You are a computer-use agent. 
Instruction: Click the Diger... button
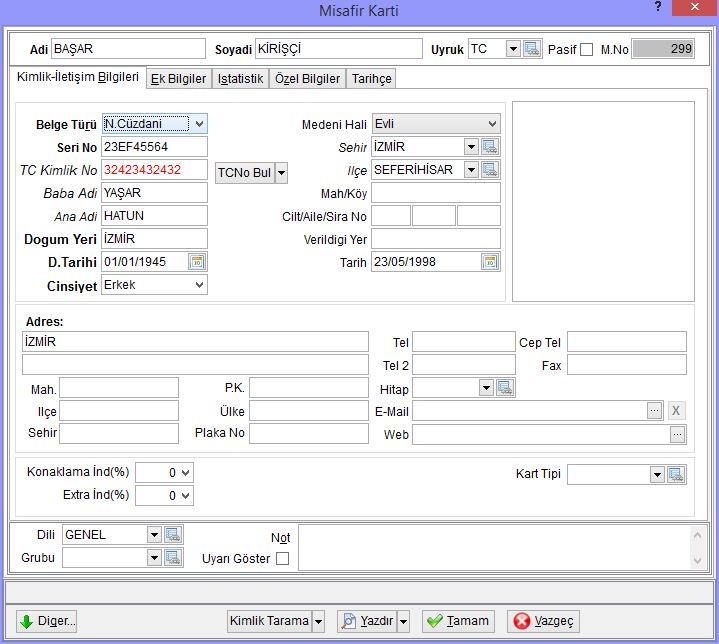[x=46, y=622]
